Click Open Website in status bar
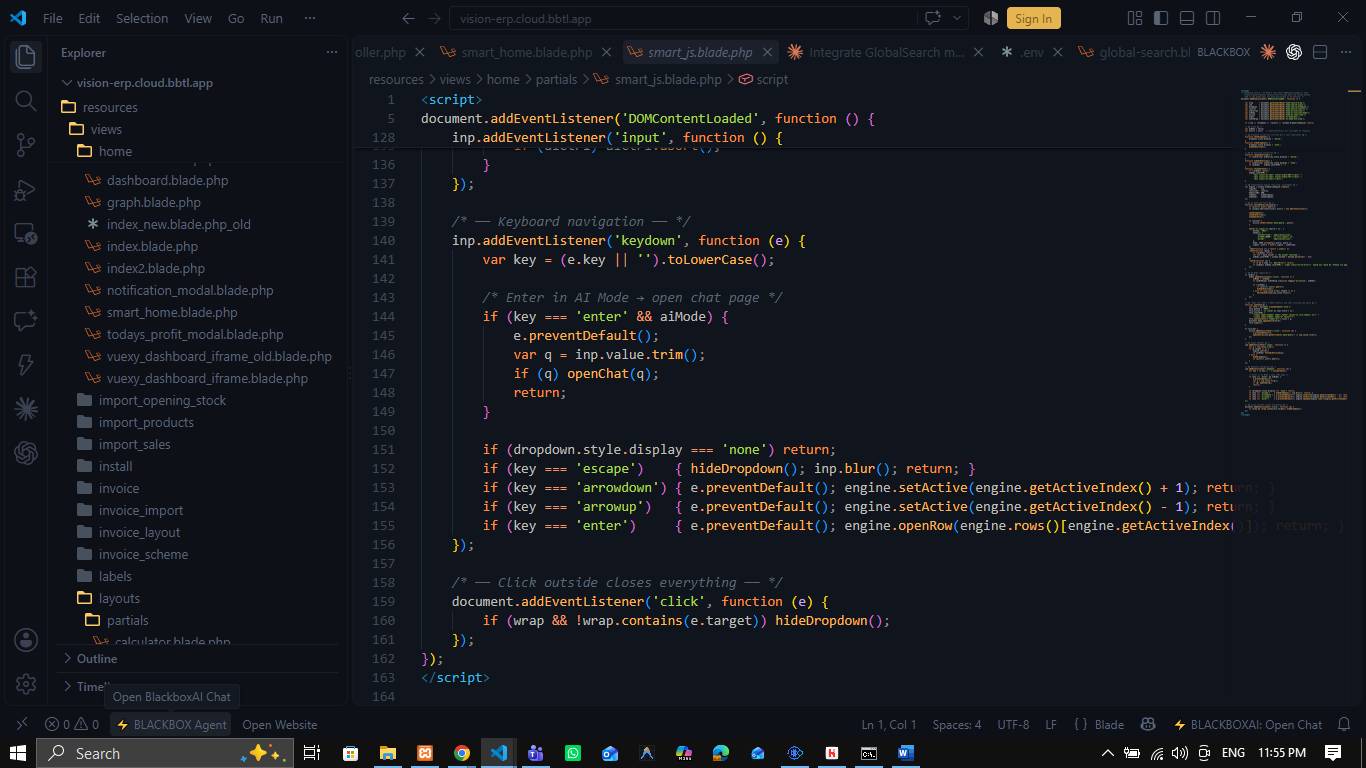This screenshot has height=768, width=1366. (x=279, y=725)
